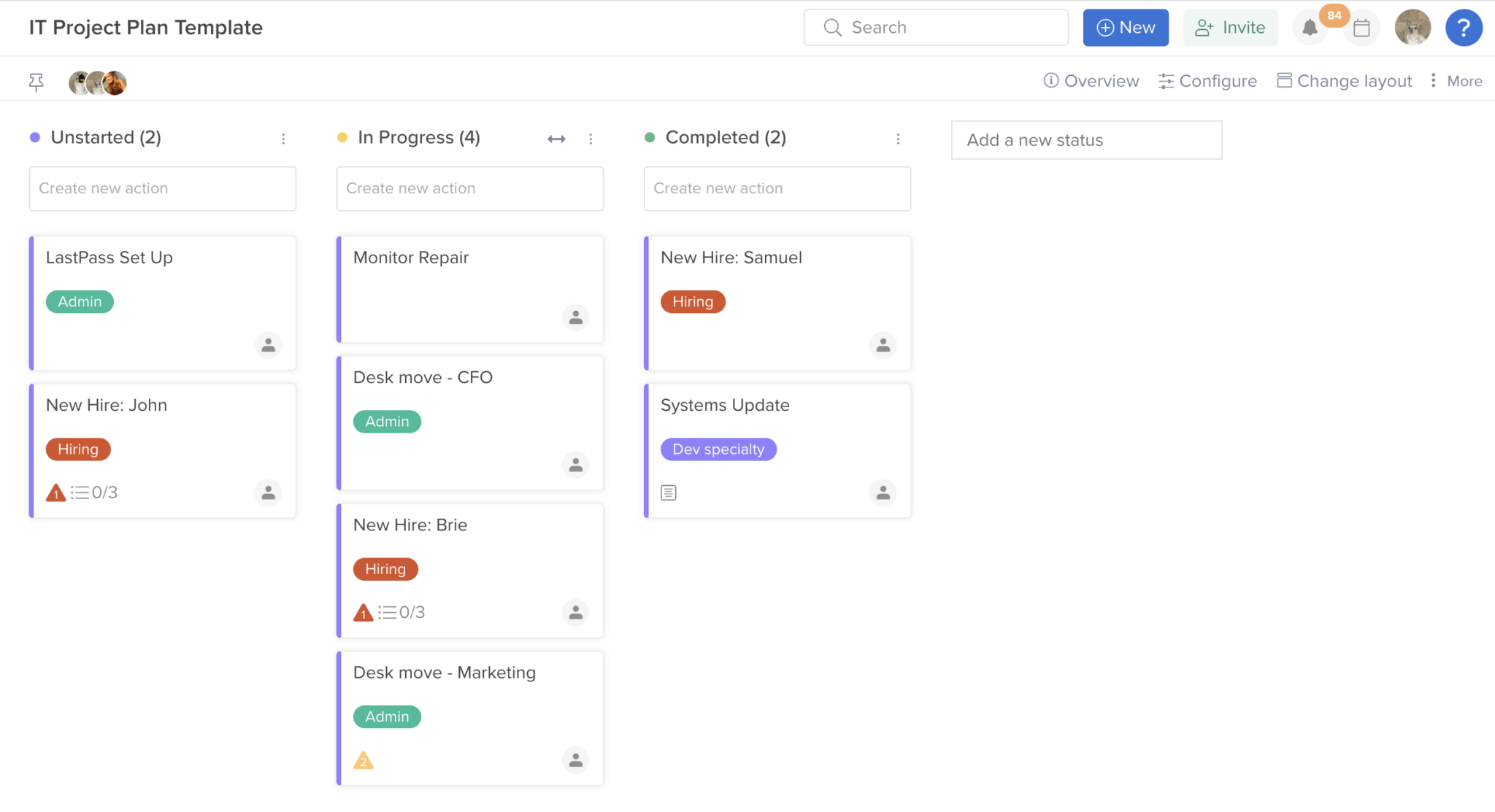Open the Change layout option

[x=1344, y=80]
